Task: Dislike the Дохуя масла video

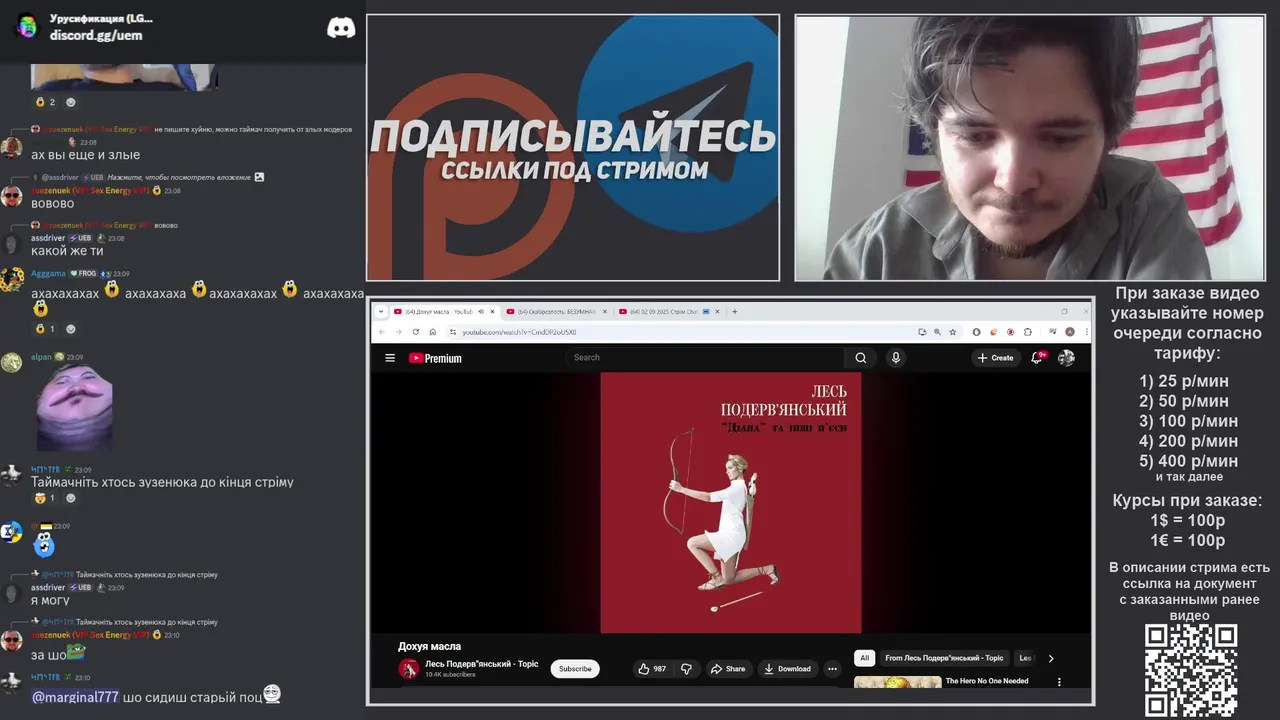Action: click(686, 669)
